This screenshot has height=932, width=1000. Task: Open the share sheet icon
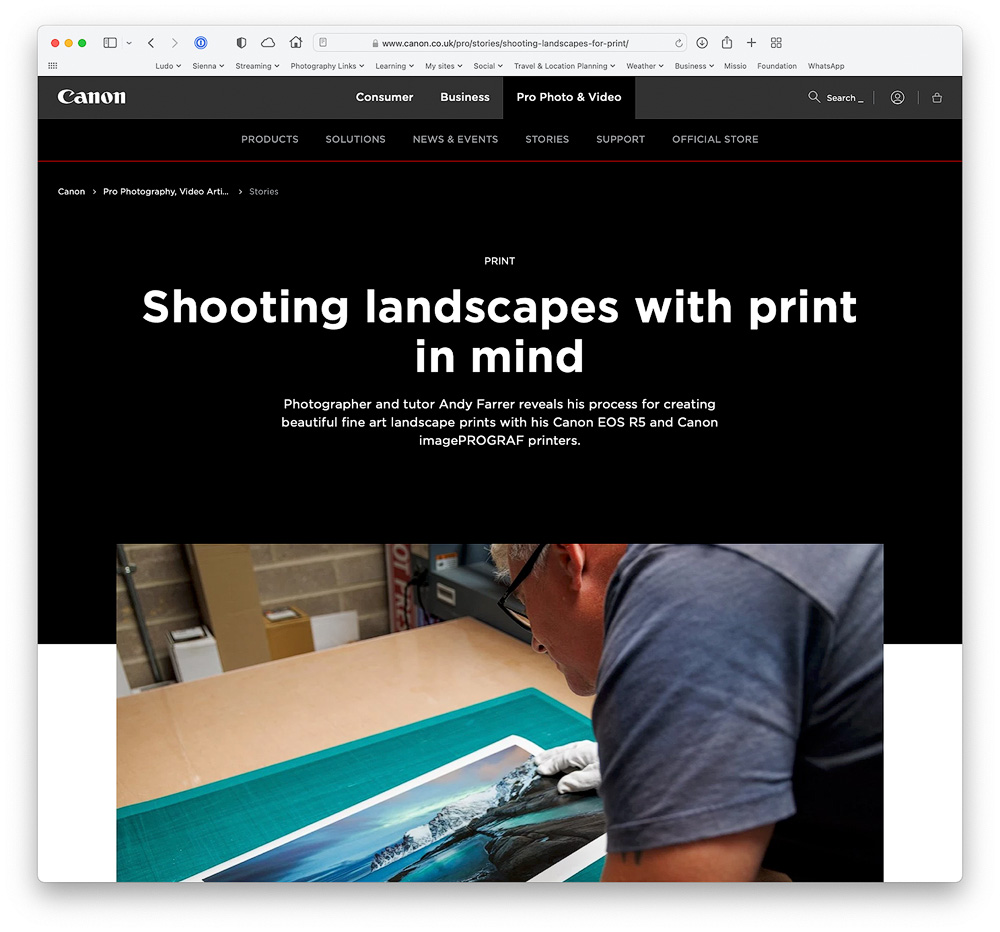(x=726, y=42)
